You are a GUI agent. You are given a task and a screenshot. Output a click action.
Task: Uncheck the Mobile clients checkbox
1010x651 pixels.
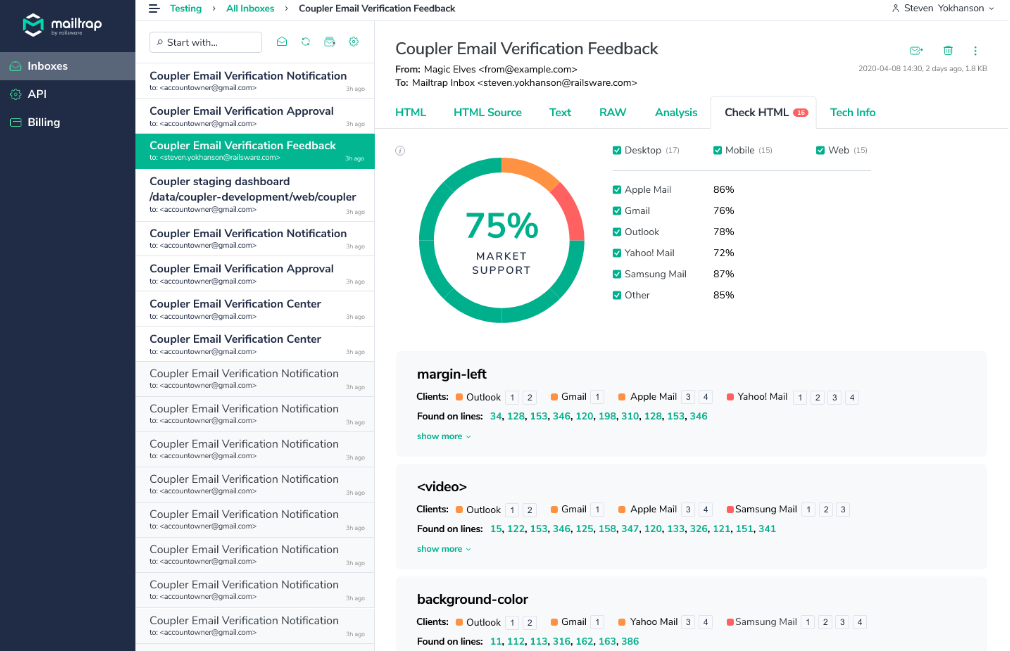[718, 150]
